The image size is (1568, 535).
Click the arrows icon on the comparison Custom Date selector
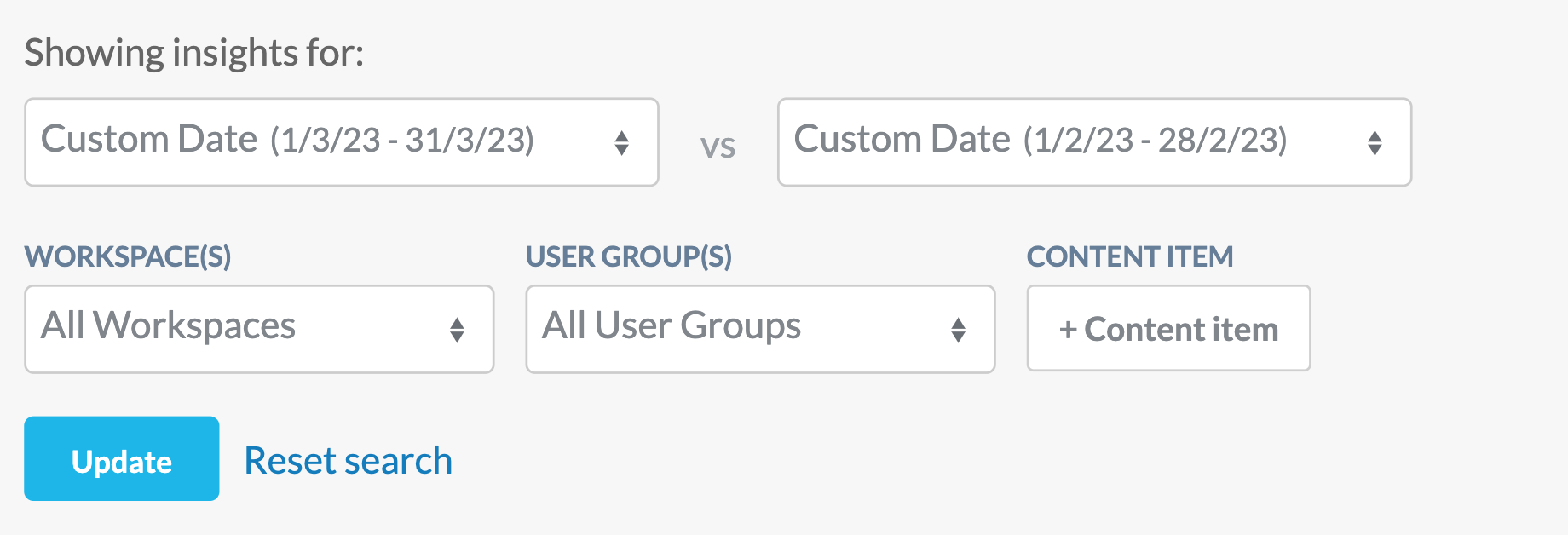point(1375,142)
